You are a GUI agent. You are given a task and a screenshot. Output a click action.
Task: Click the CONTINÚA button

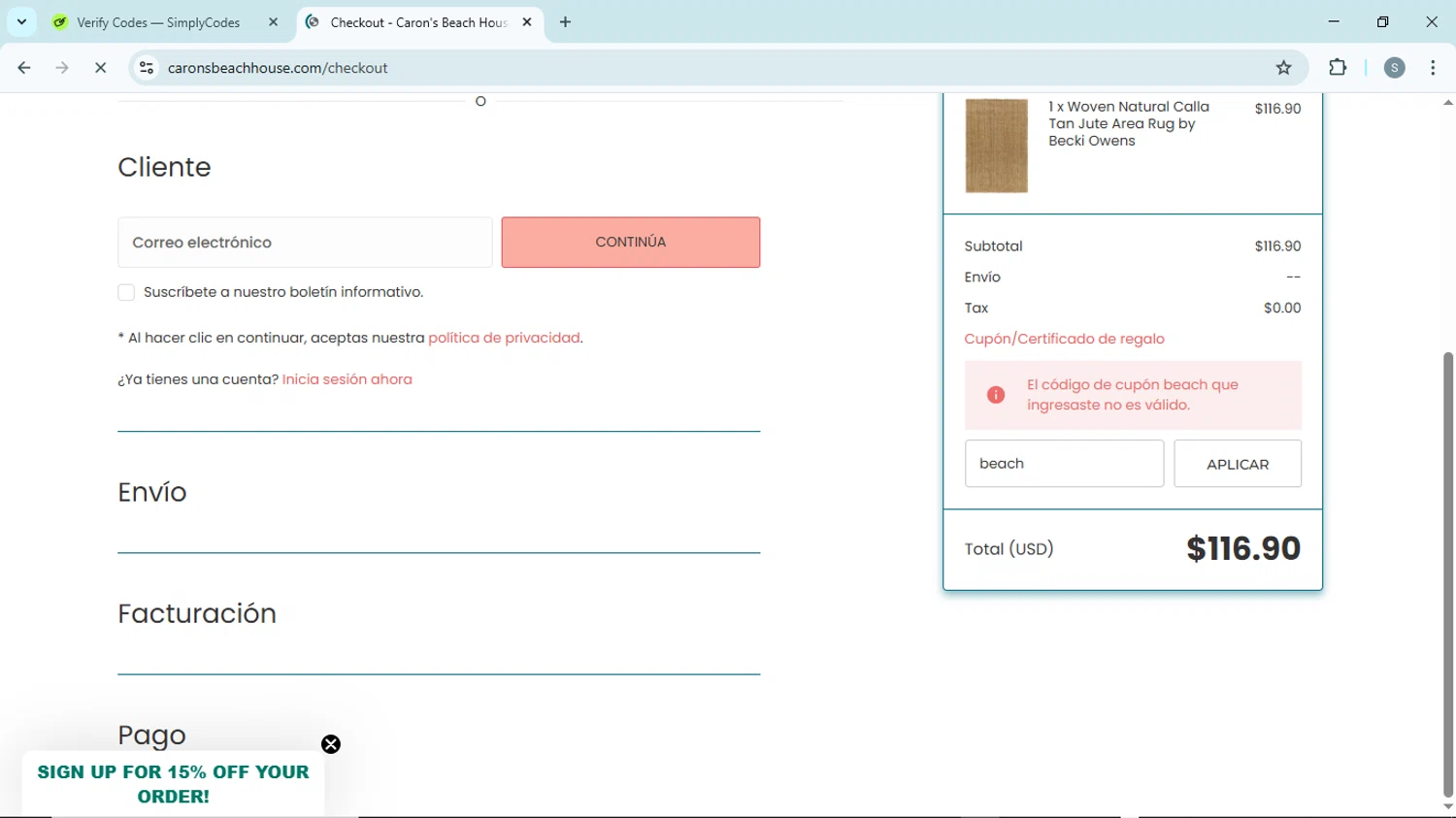[631, 243]
